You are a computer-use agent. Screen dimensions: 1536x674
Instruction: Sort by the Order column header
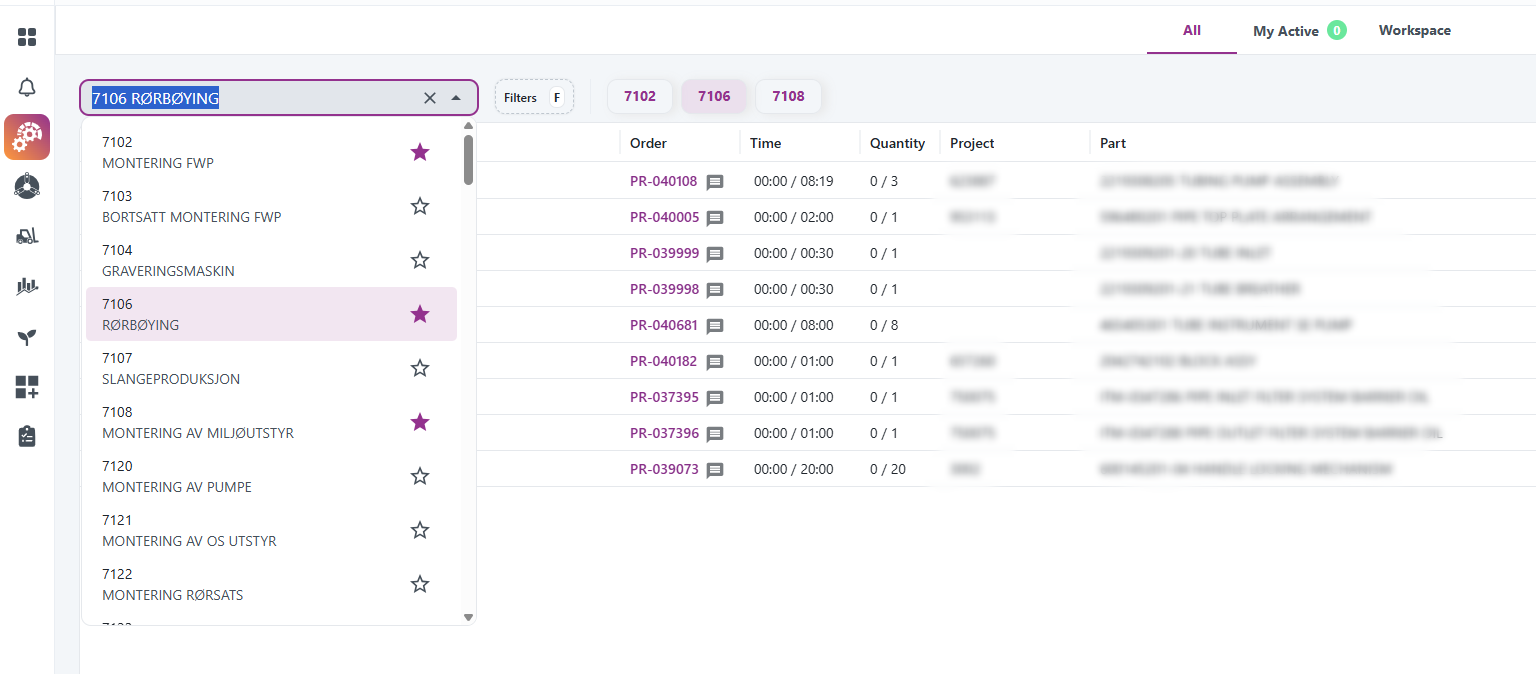coord(648,143)
